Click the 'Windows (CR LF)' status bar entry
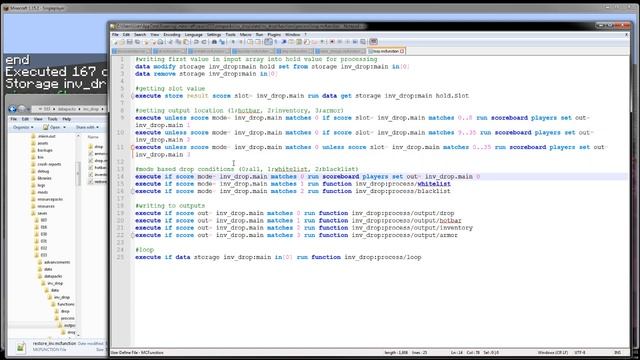This screenshot has width=640, height=360. pos(553,352)
